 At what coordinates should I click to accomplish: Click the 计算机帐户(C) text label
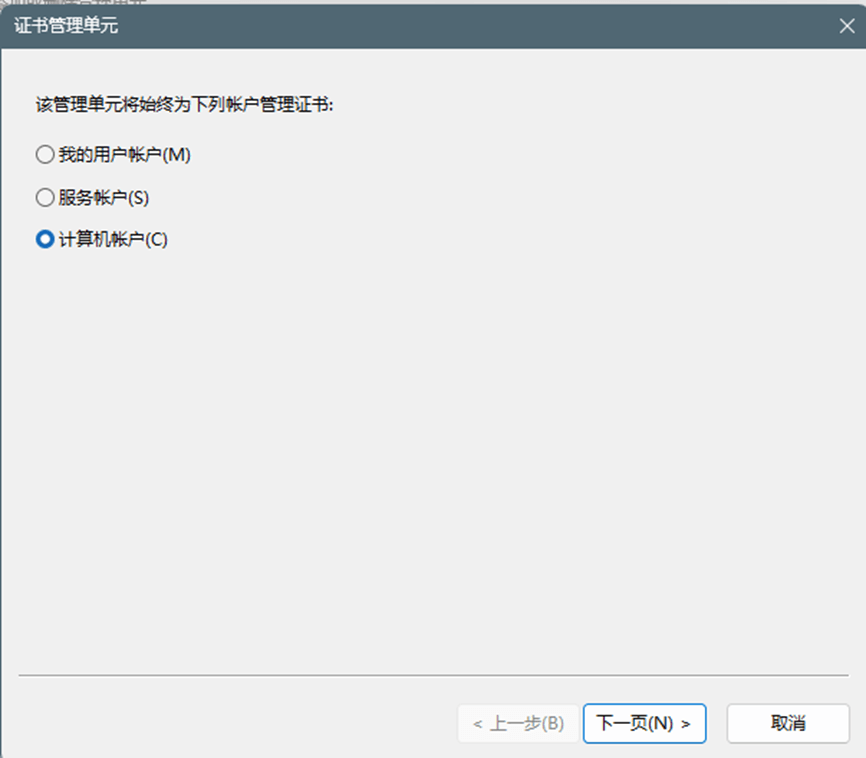[x=113, y=239]
